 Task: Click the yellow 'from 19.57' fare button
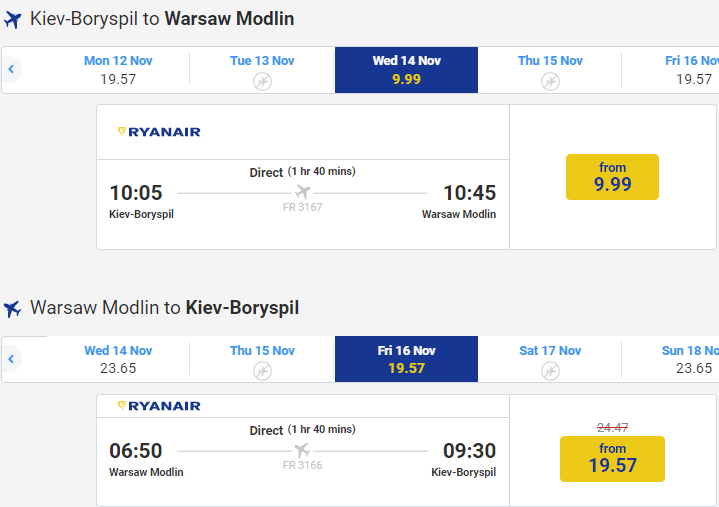click(x=612, y=458)
